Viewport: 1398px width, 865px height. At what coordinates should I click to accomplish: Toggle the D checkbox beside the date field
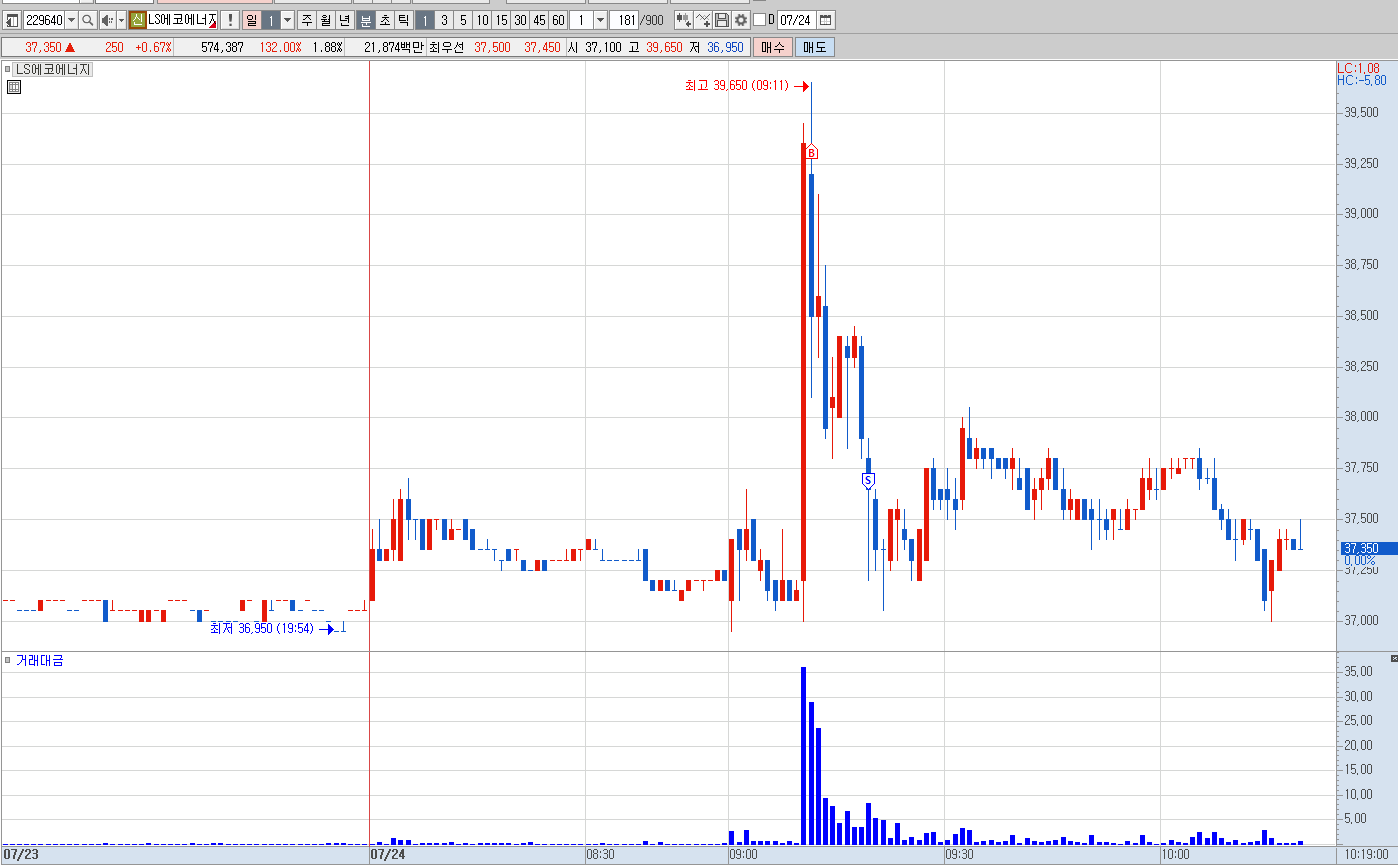pos(760,20)
